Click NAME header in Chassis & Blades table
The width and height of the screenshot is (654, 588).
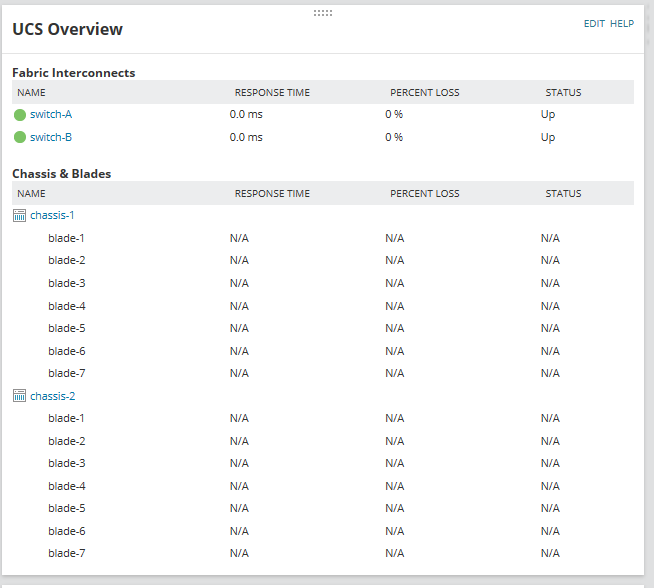pyautogui.click(x=31, y=193)
